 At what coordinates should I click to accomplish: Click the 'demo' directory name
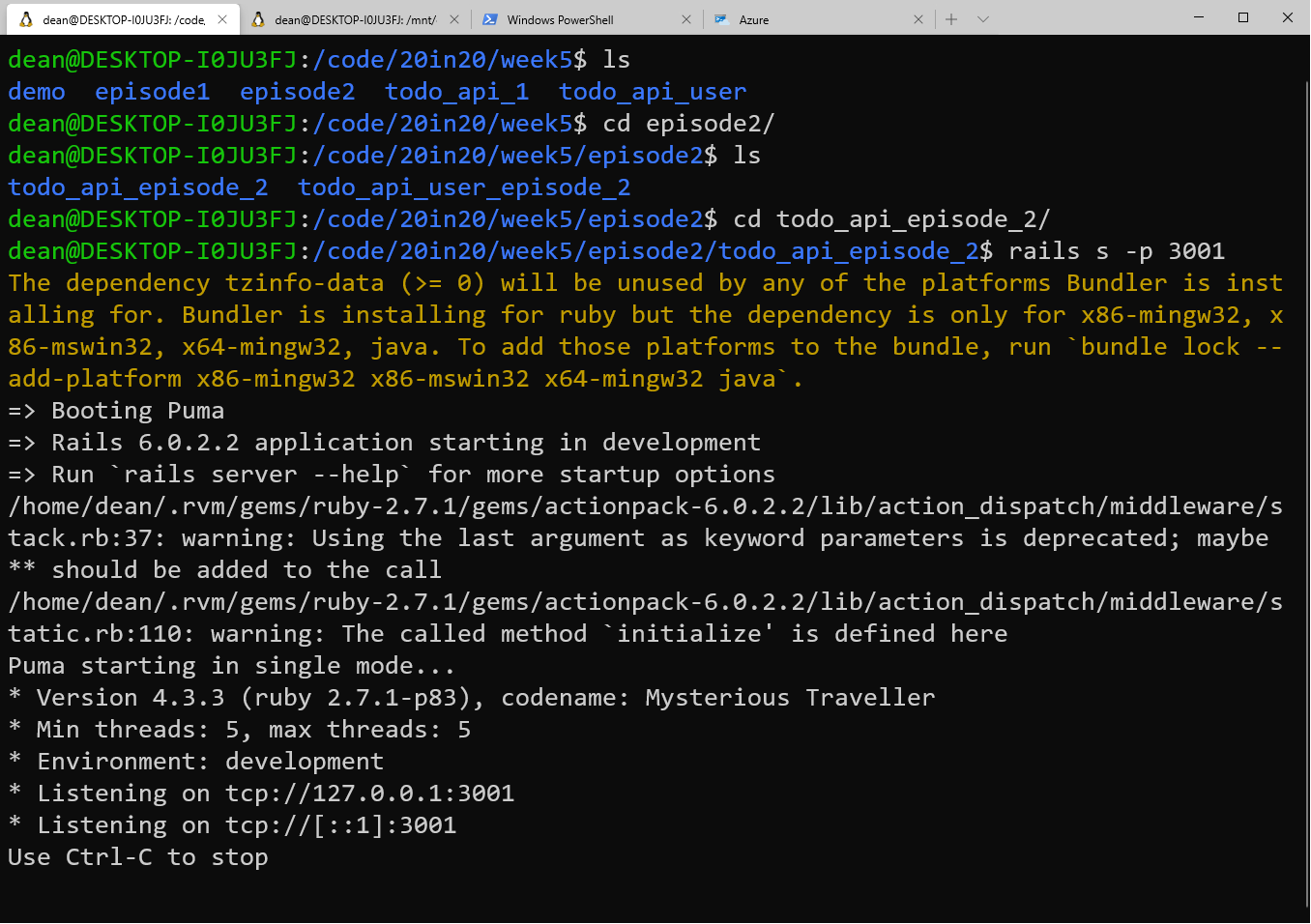click(x=37, y=92)
